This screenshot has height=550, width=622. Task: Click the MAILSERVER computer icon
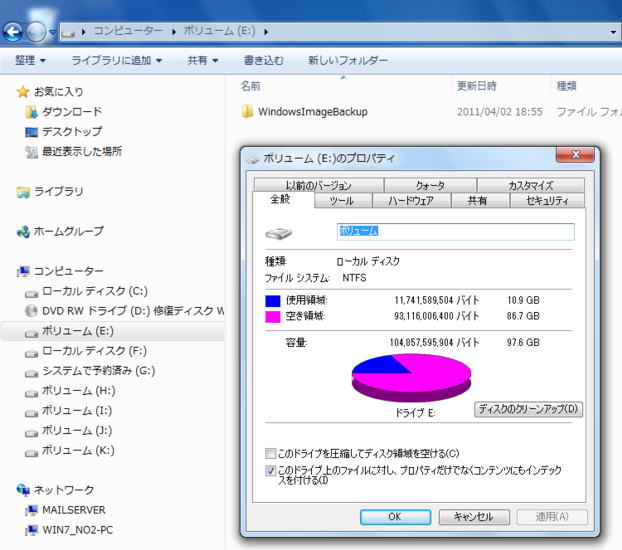(x=31, y=510)
